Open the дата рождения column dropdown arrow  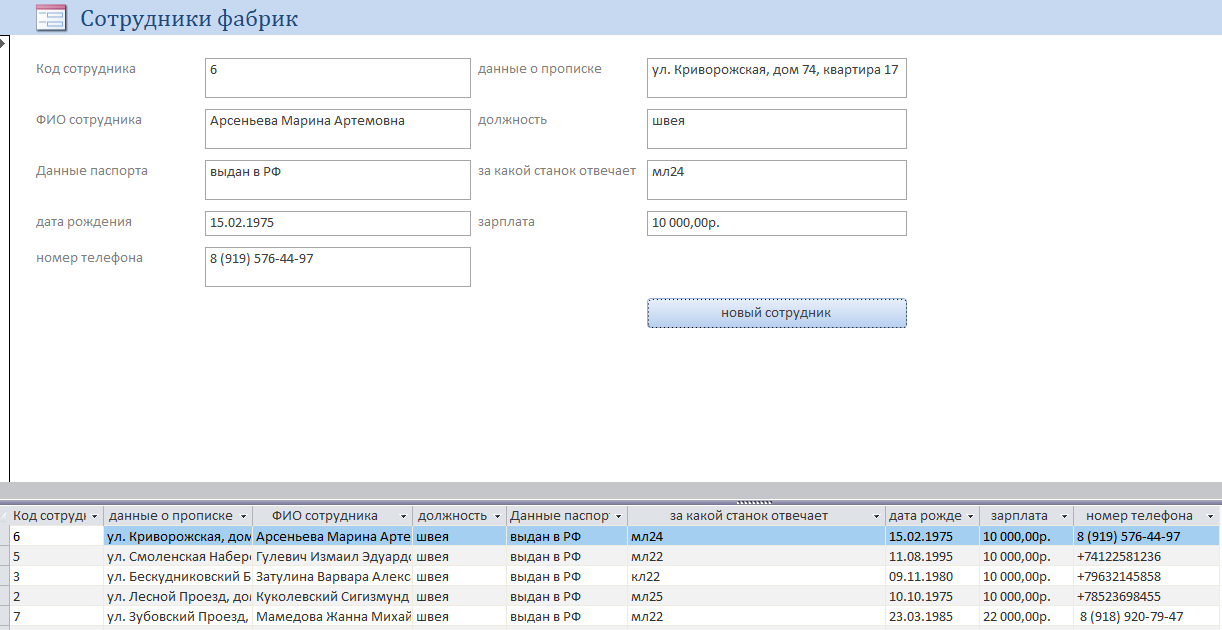(x=971, y=516)
